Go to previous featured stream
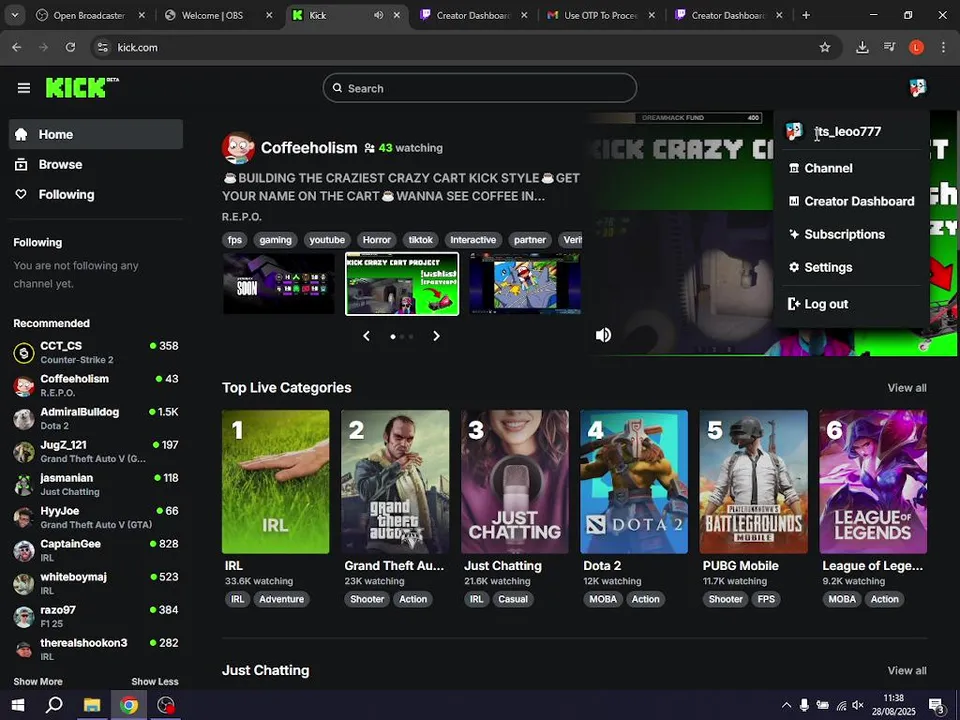 [x=366, y=336]
